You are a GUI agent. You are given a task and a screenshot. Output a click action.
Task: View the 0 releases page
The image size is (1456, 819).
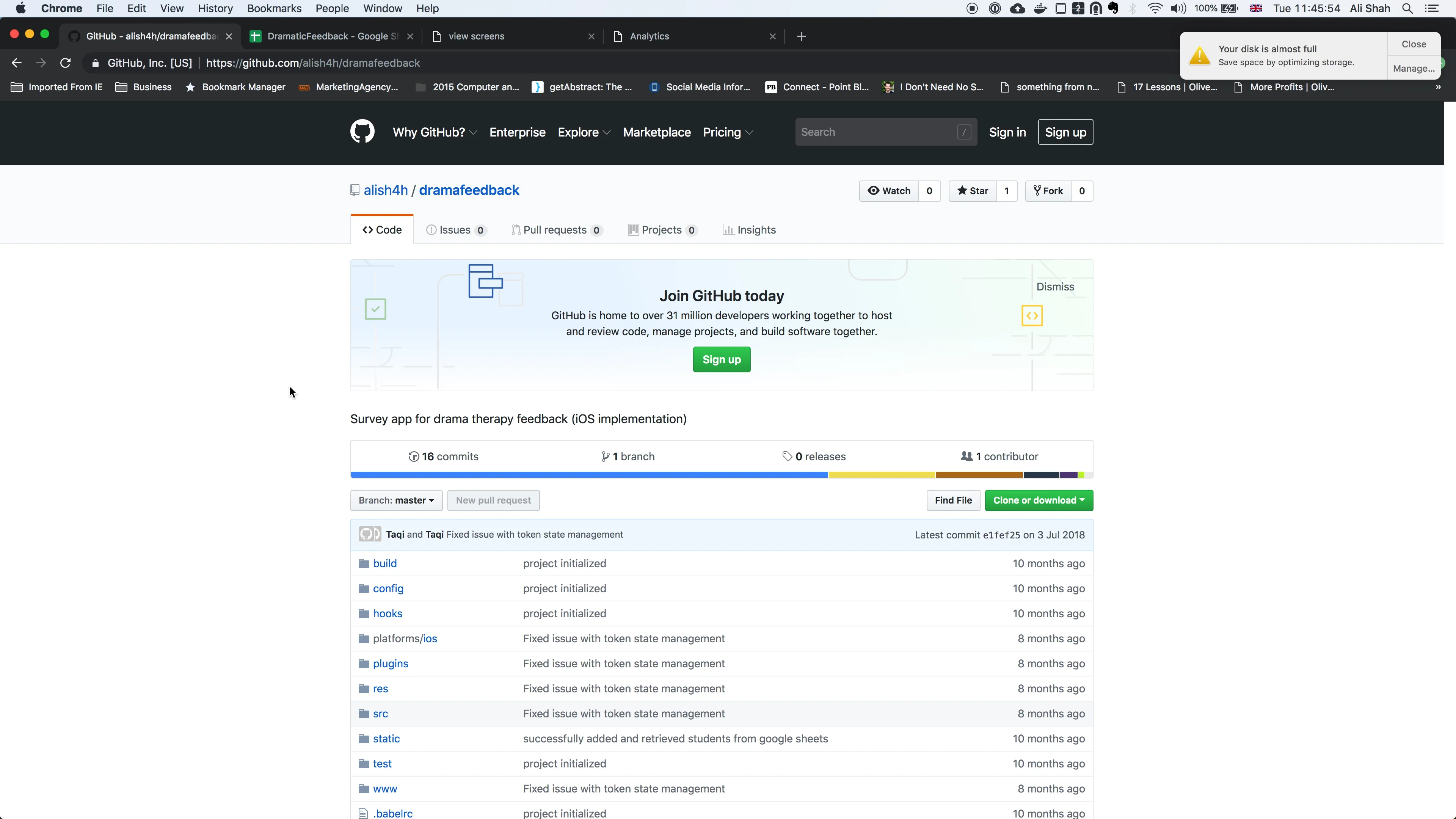pyautogui.click(x=814, y=456)
